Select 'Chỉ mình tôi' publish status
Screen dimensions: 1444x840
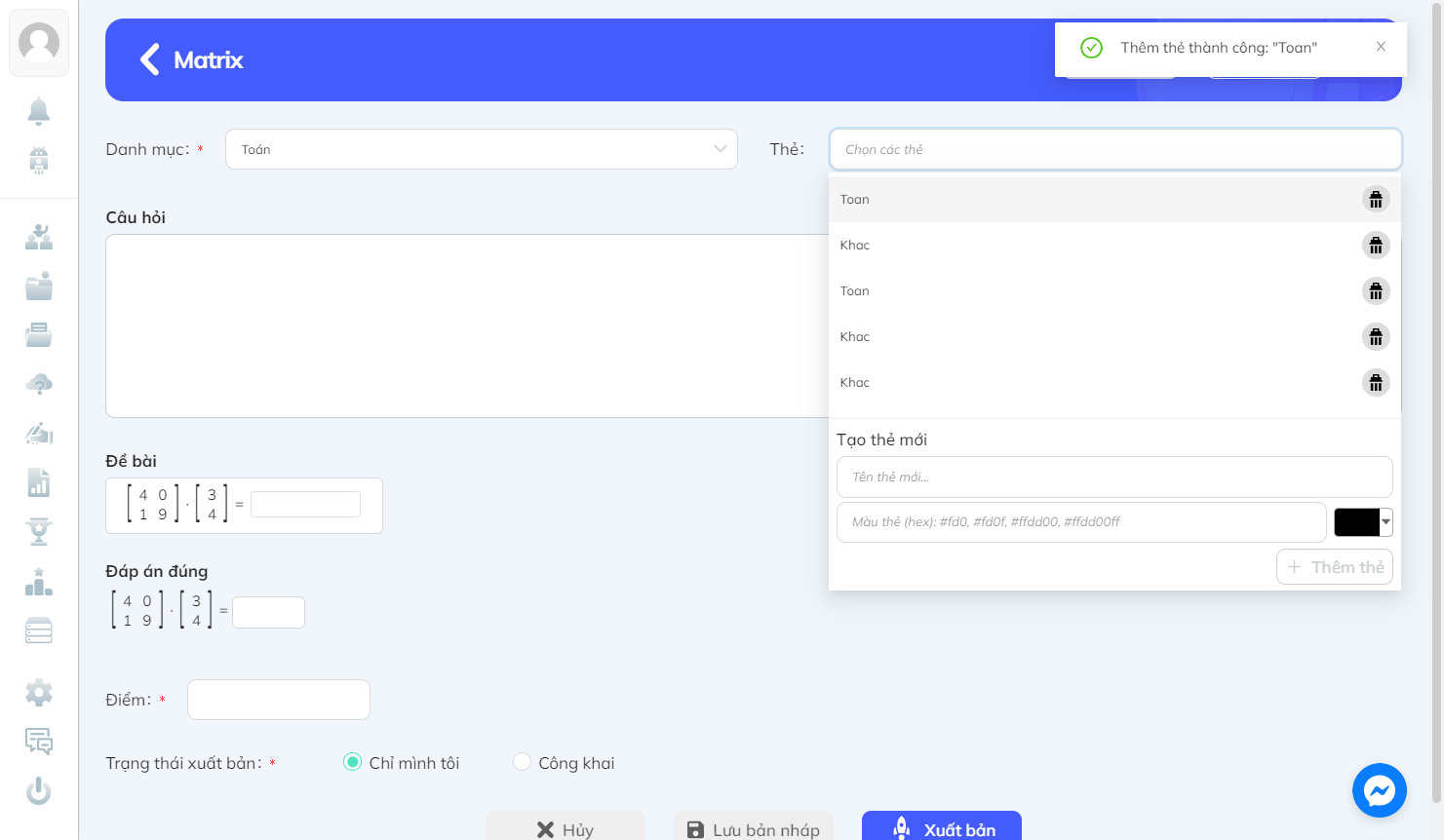pyautogui.click(x=352, y=762)
